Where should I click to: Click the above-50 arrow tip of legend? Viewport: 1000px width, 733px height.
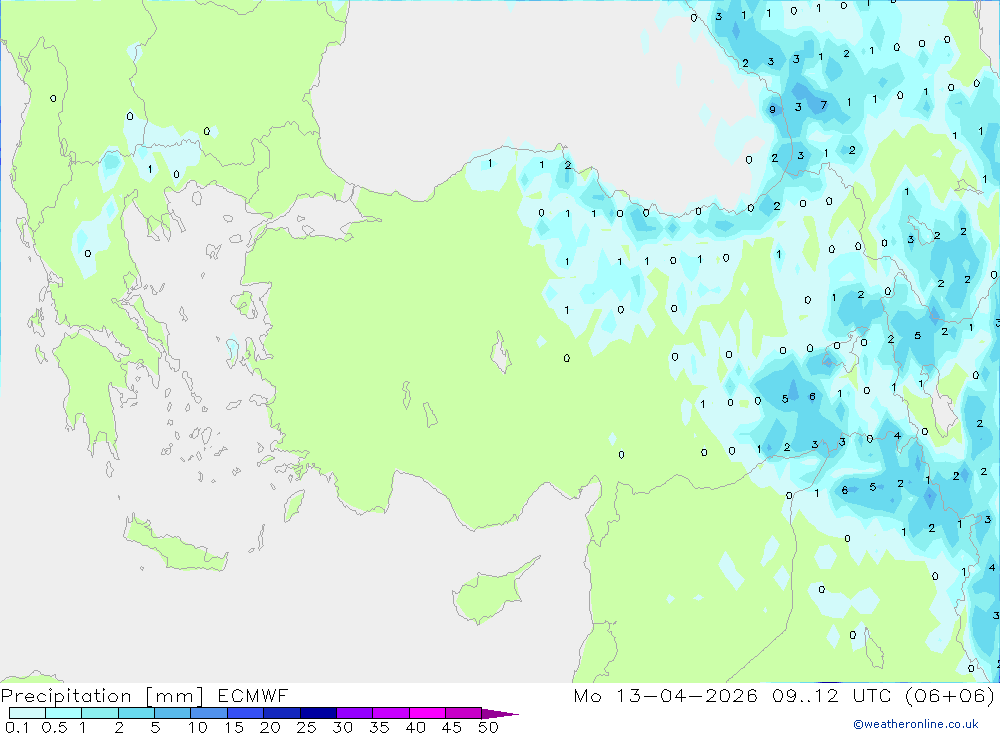pyautogui.click(x=500, y=713)
